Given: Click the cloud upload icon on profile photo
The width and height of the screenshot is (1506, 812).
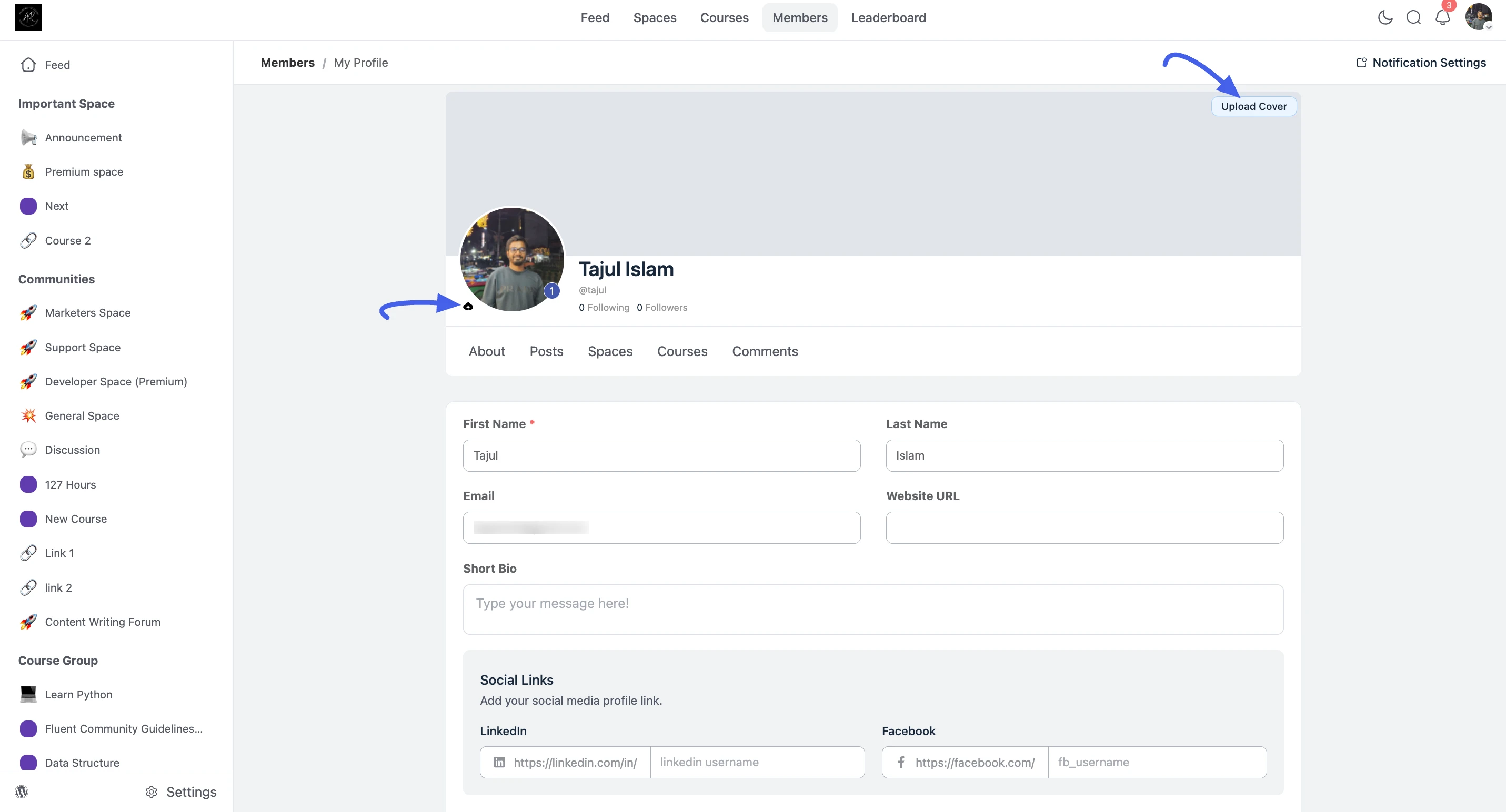Looking at the screenshot, I should 468,306.
